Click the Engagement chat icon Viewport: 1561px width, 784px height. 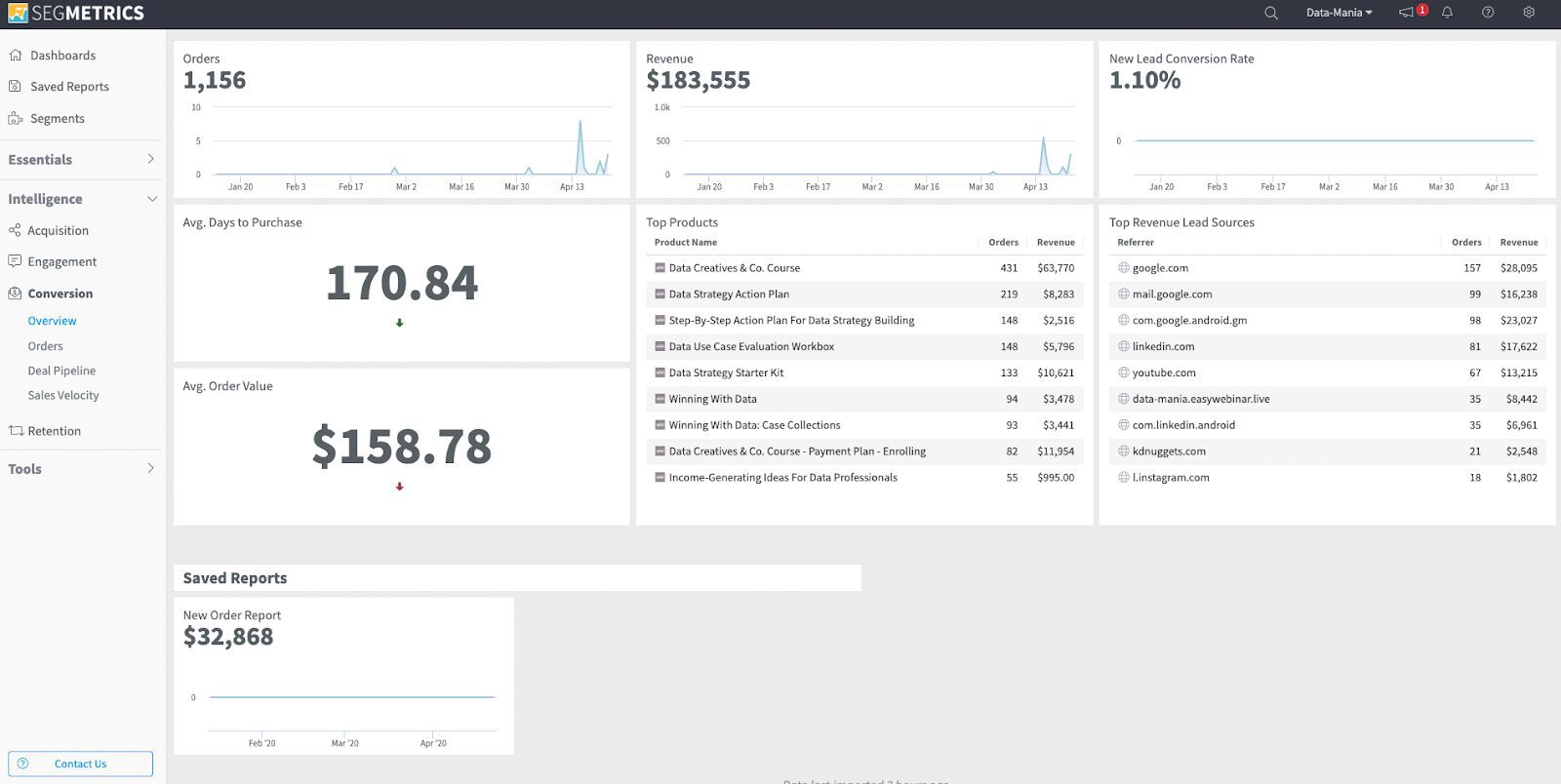coord(15,261)
